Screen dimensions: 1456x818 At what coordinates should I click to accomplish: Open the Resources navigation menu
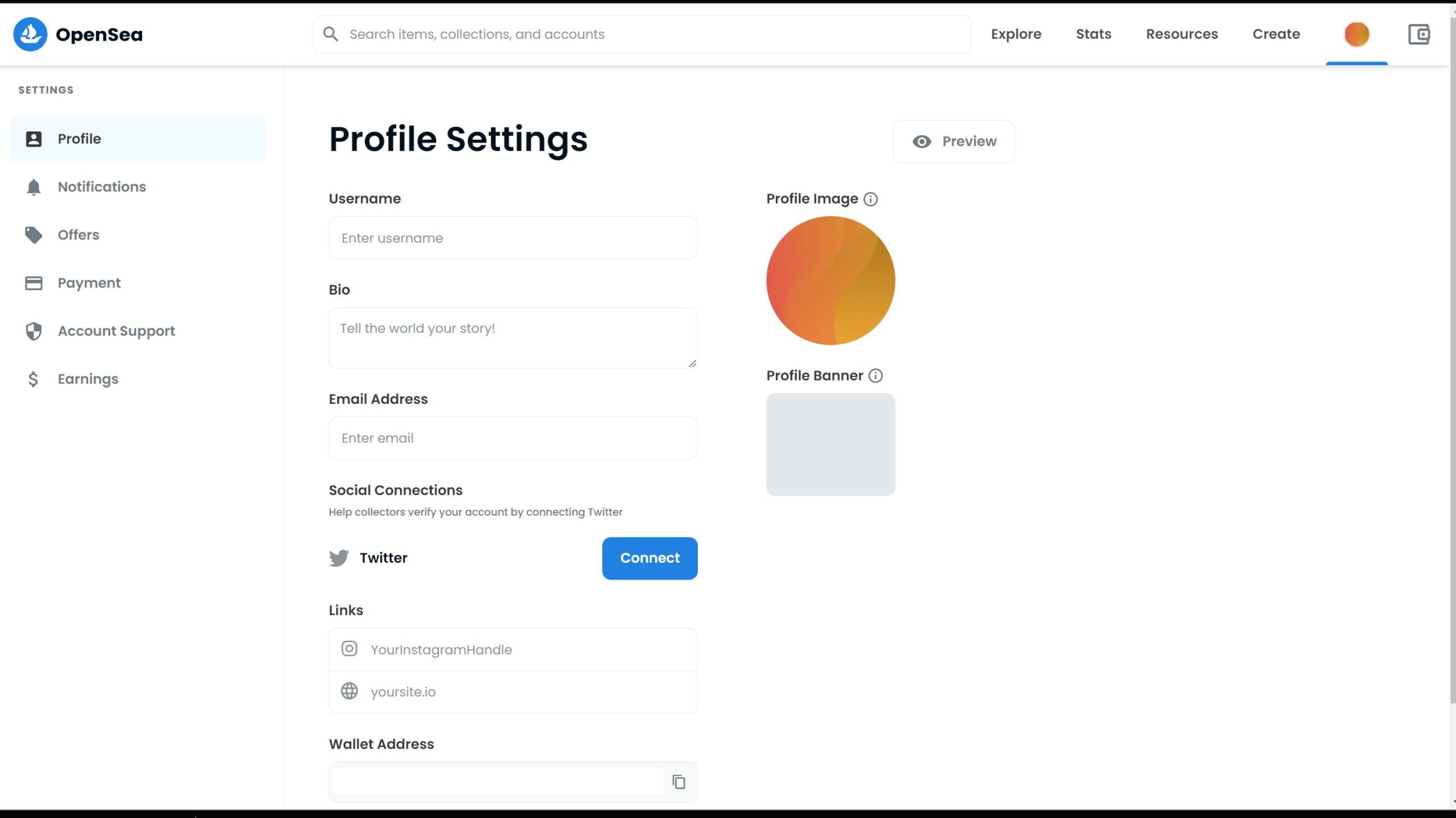point(1181,34)
